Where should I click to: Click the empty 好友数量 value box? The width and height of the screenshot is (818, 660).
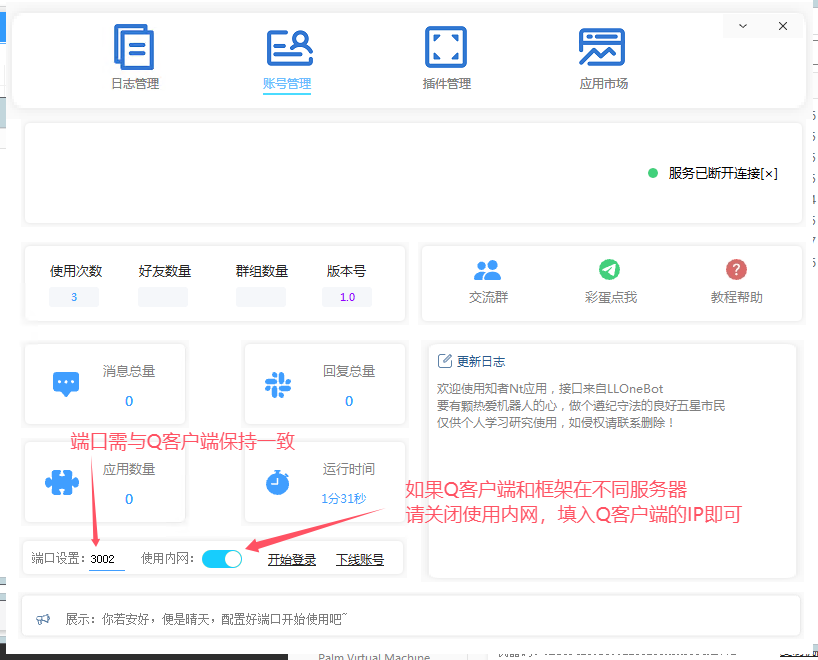tap(163, 297)
